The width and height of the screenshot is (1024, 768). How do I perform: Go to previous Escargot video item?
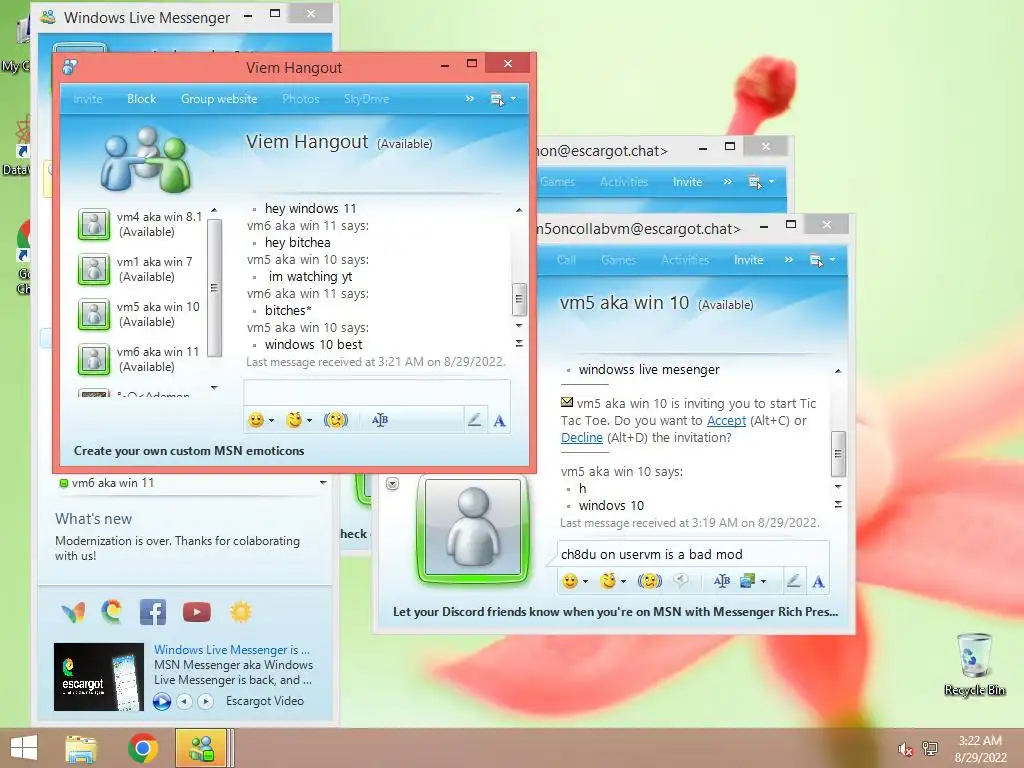(x=185, y=701)
